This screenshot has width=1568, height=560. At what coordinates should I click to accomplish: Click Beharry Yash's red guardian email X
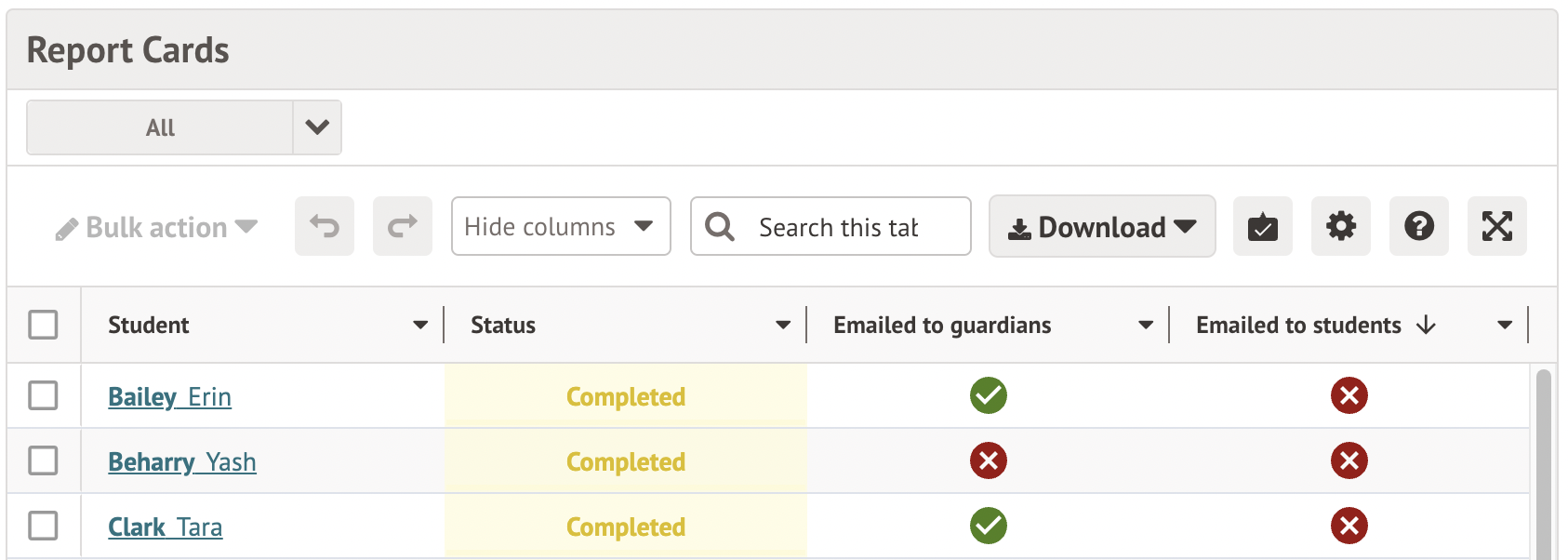989,460
